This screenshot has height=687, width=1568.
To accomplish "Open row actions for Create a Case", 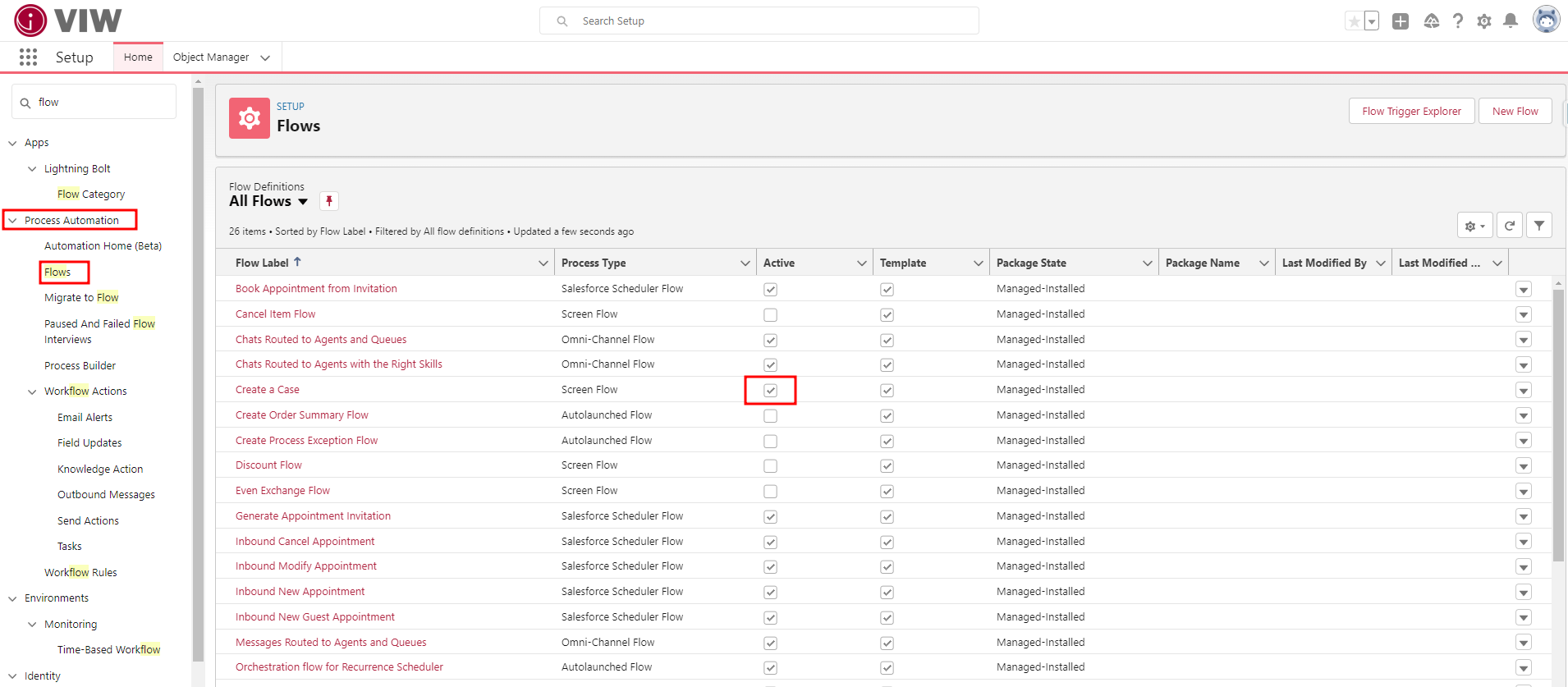I will tap(1524, 390).
